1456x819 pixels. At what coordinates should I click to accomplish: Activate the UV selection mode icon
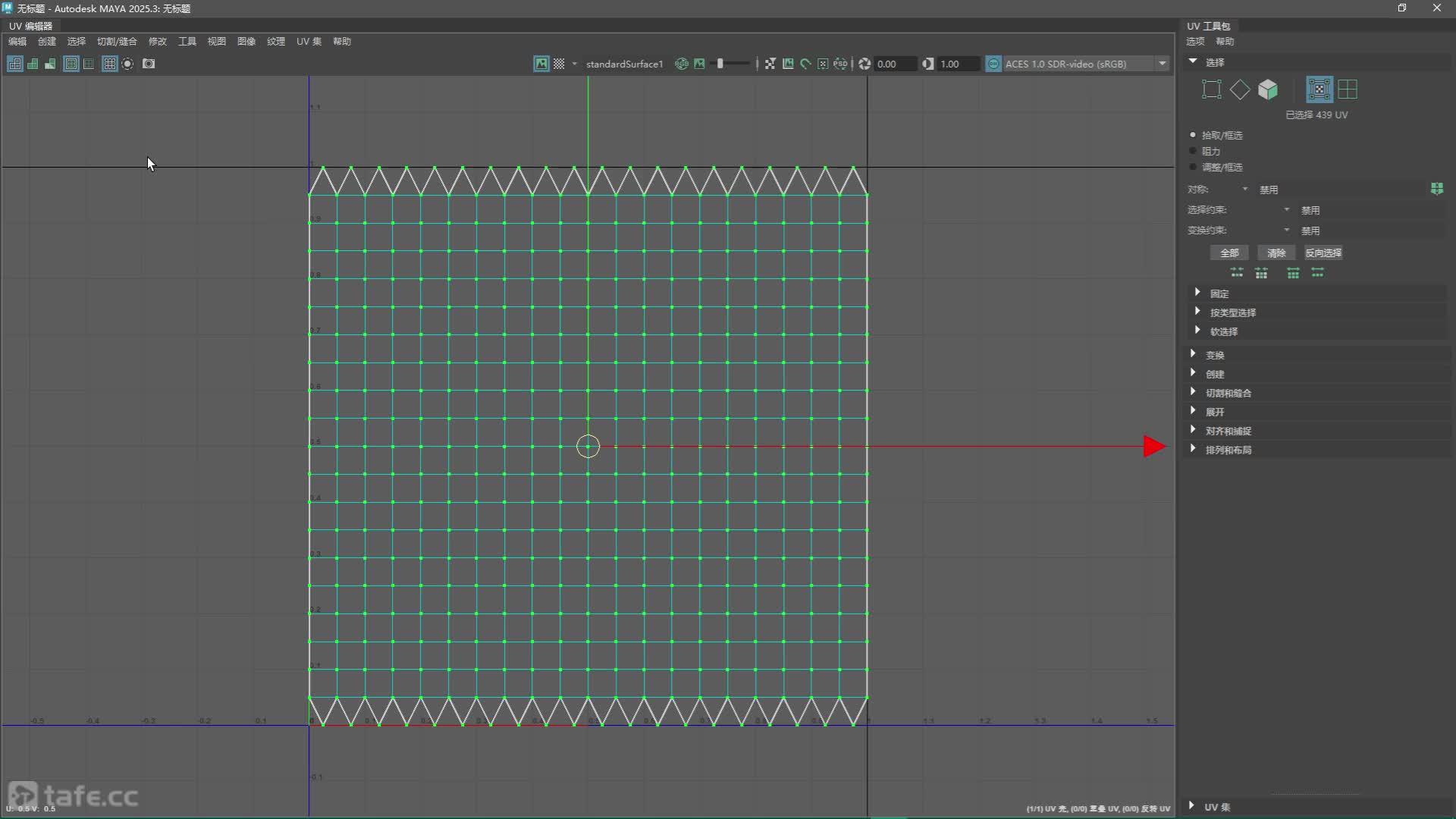(1319, 89)
